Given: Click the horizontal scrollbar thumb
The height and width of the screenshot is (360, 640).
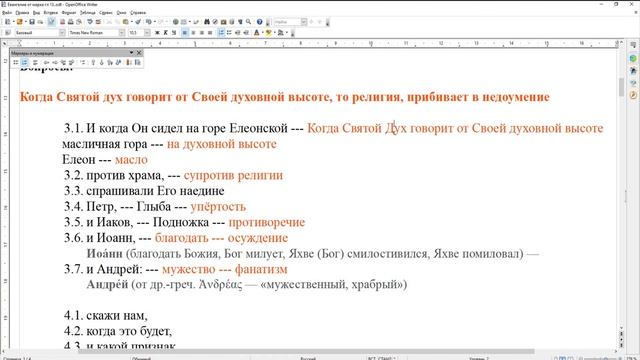Looking at the screenshot, I should pos(306,351).
